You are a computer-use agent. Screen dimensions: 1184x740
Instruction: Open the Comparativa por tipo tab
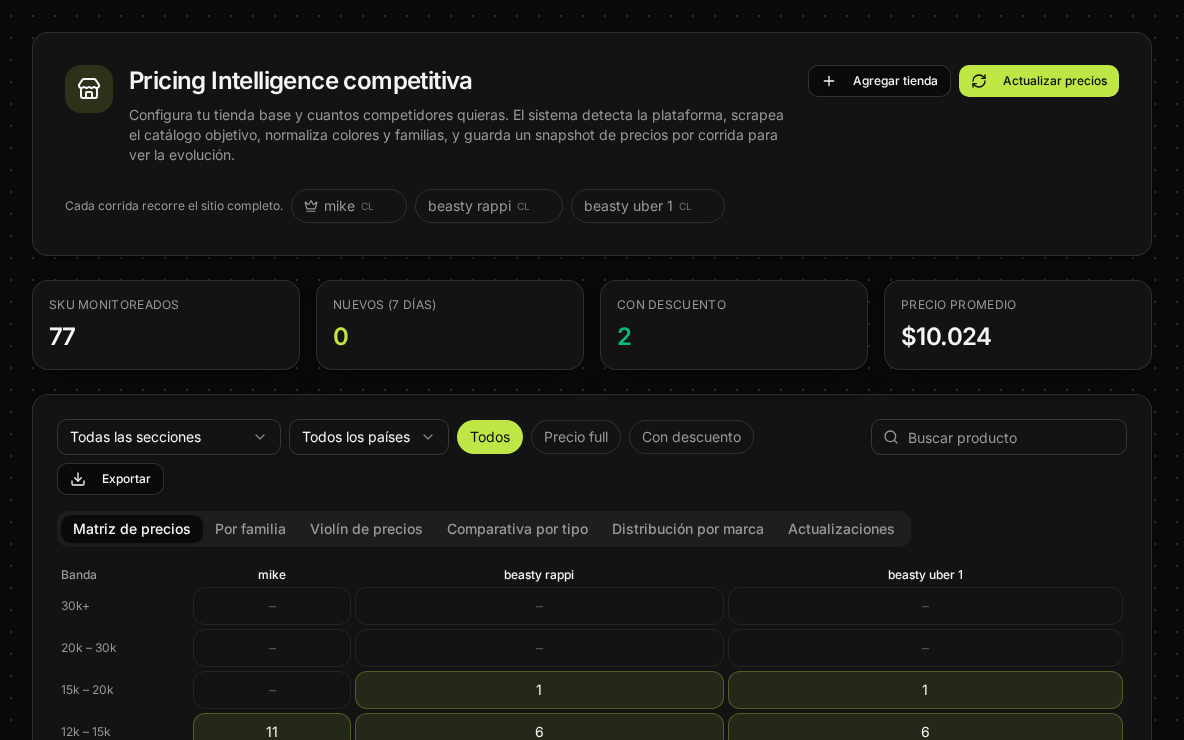[x=517, y=529]
